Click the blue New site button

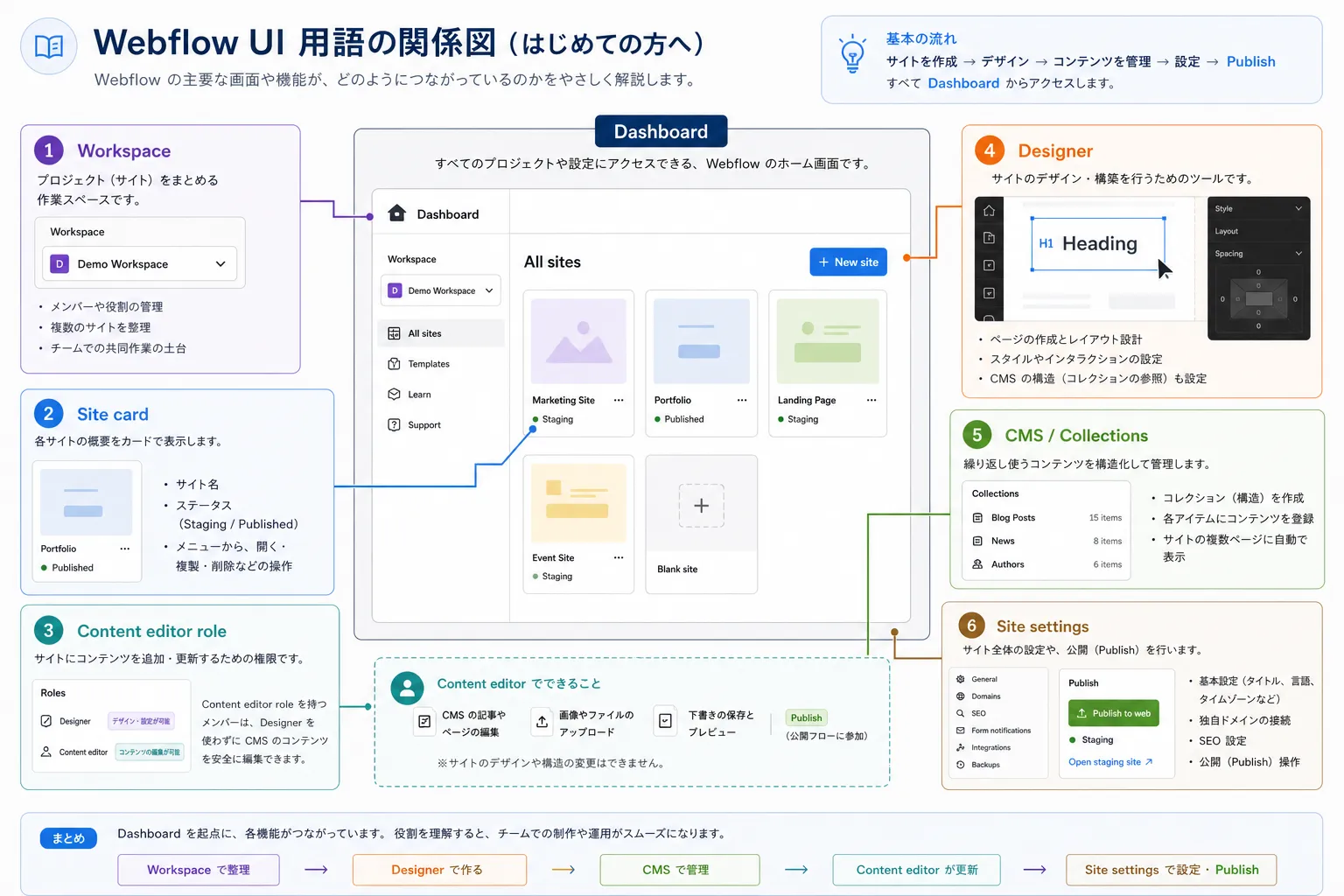[x=849, y=262]
